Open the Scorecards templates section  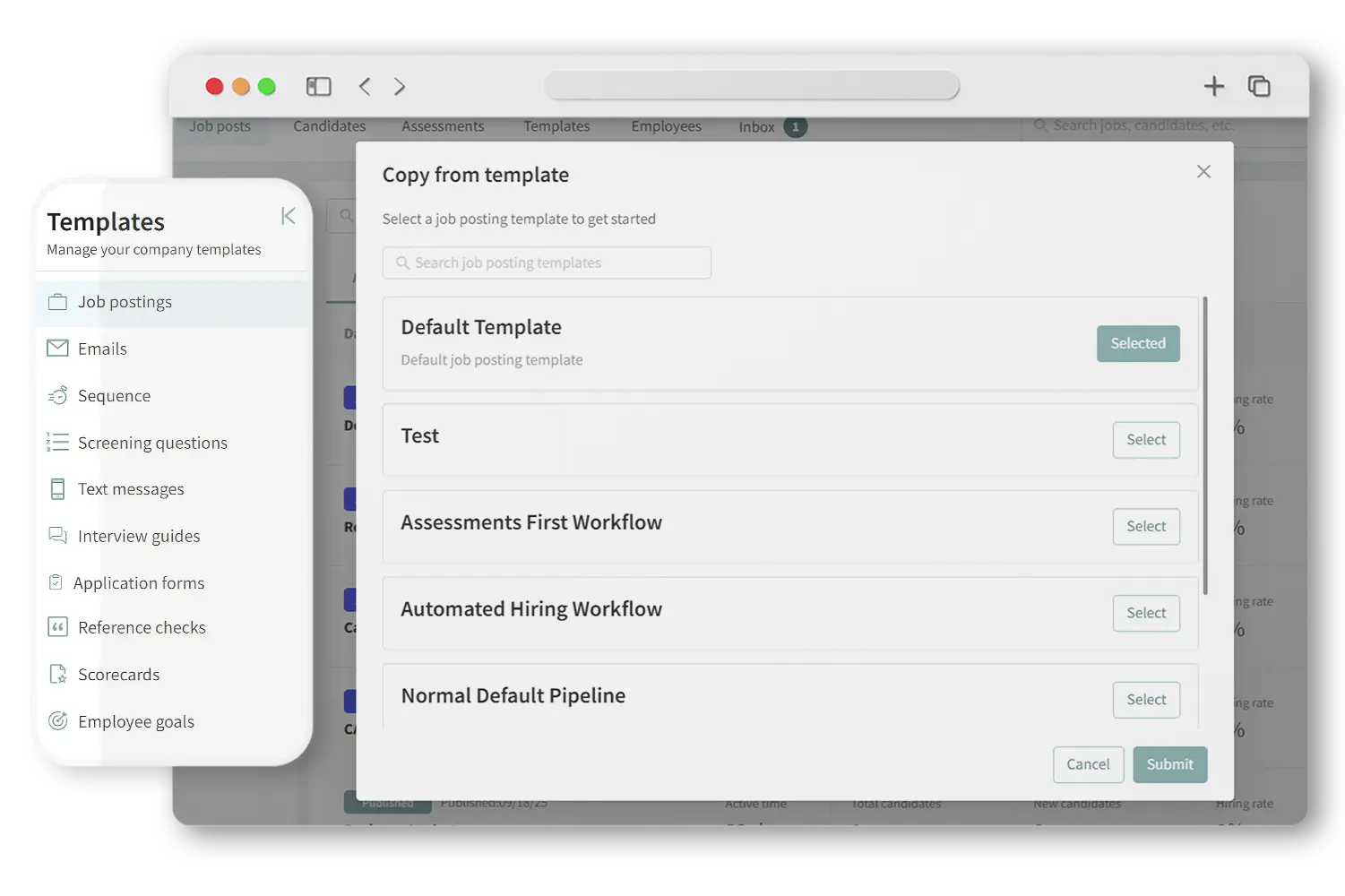pyautogui.click(x=118, y=674)
